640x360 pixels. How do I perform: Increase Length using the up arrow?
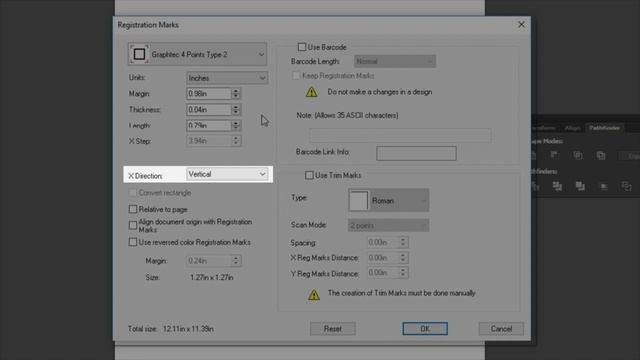click(x=236, y=122)
